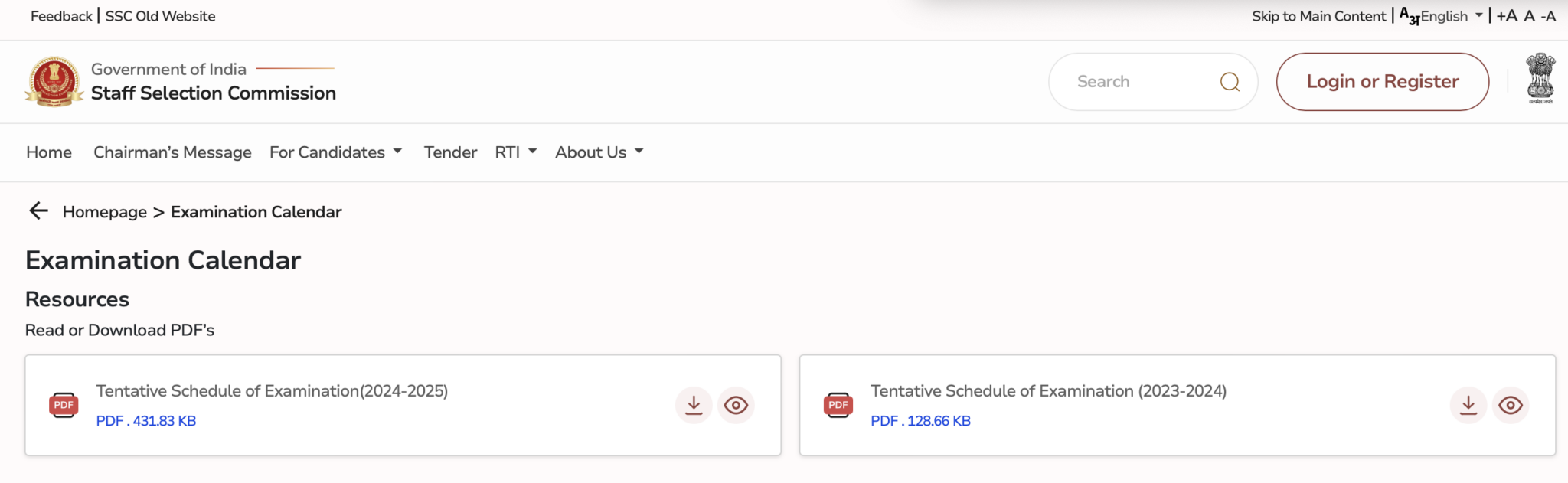1568x483 pixels.
Task: Download the Tentative Schedule of Examination (2024-2025) PDF
Action: pyautogui.click(x=694, y=405)
